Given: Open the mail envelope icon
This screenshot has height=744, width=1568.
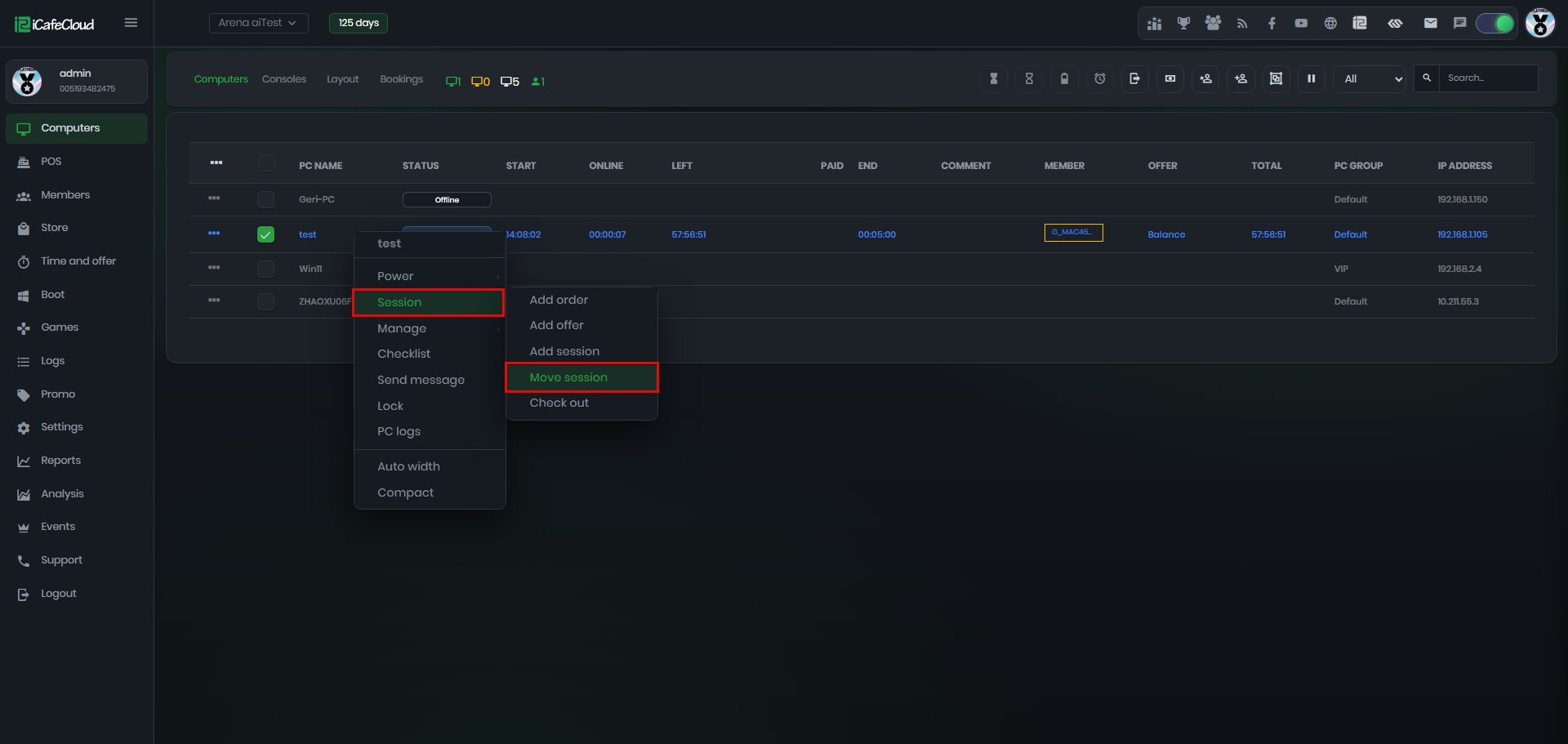Looking at the screenshot, I should (x=1431, y=24).
